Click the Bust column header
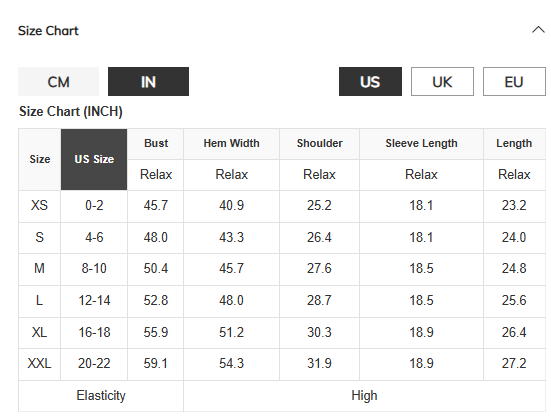This screenshot has width=551, height=419. pos(156,143)
